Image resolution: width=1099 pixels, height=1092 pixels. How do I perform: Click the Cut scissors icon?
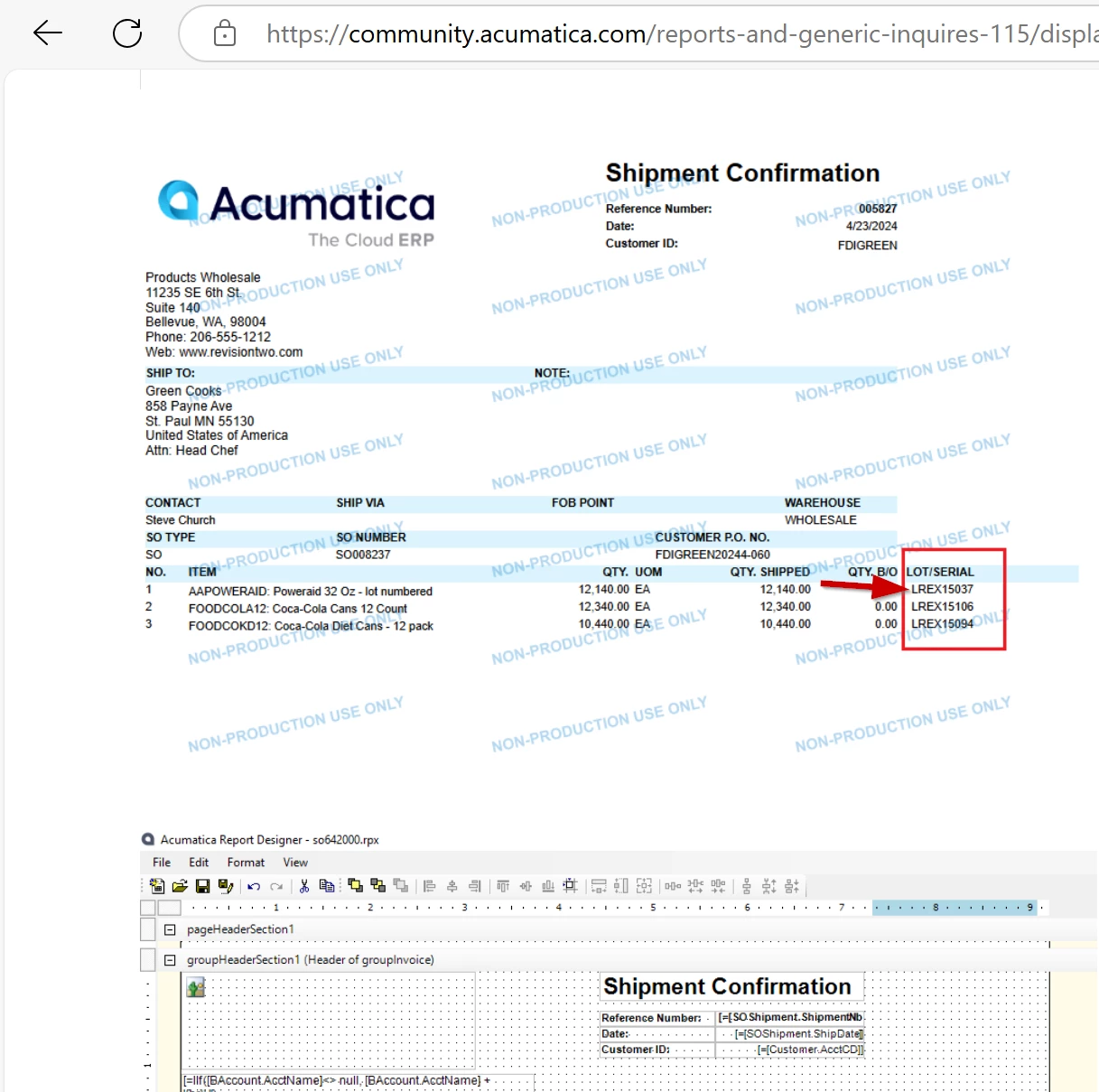[303, 886]
